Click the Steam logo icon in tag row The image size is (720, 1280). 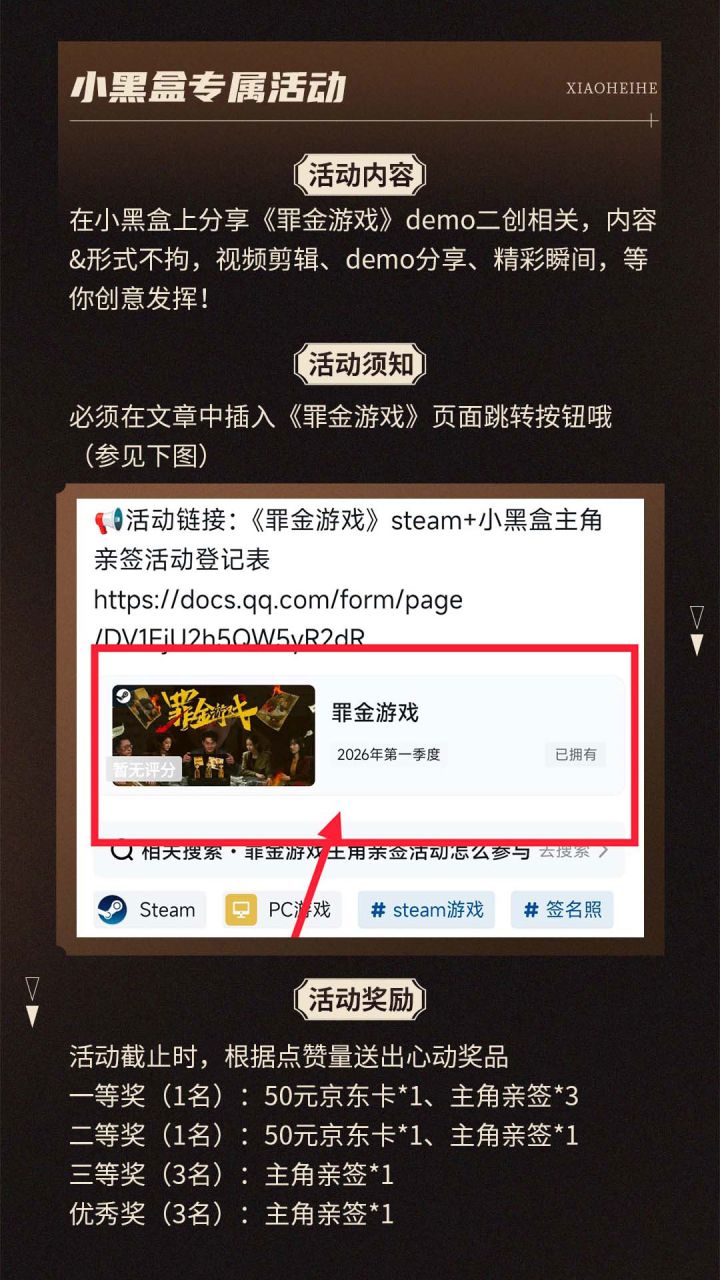[112, 910]
